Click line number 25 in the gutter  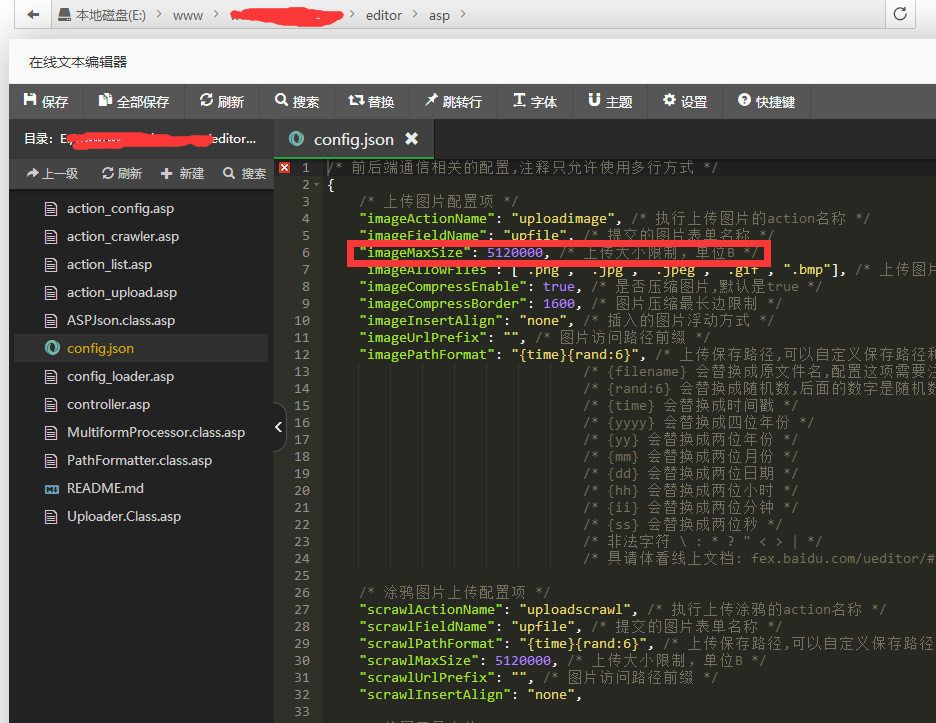[x=302, y=576]
